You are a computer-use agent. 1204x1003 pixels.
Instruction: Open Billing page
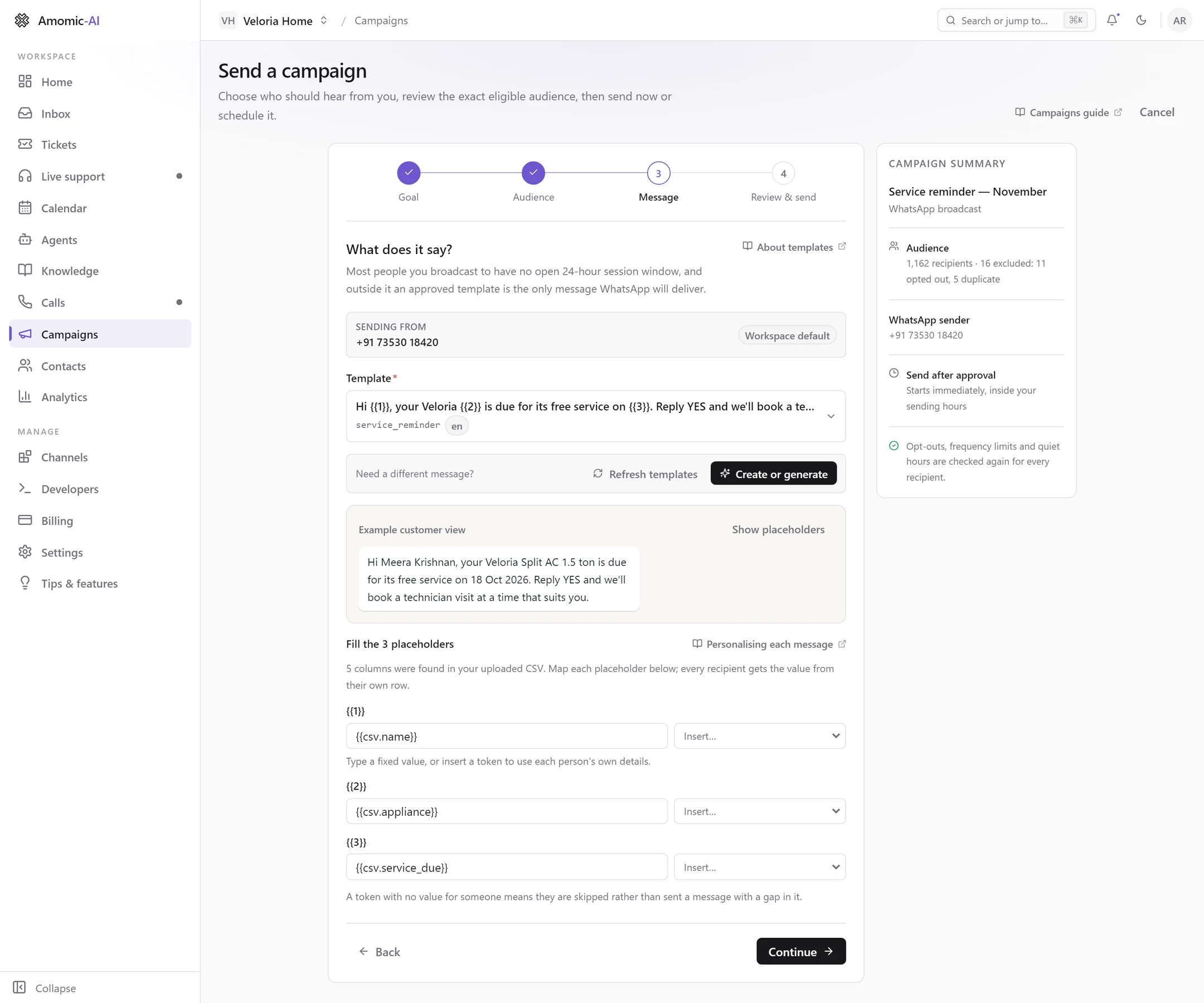pyautogui.click(x=100, y=520)
